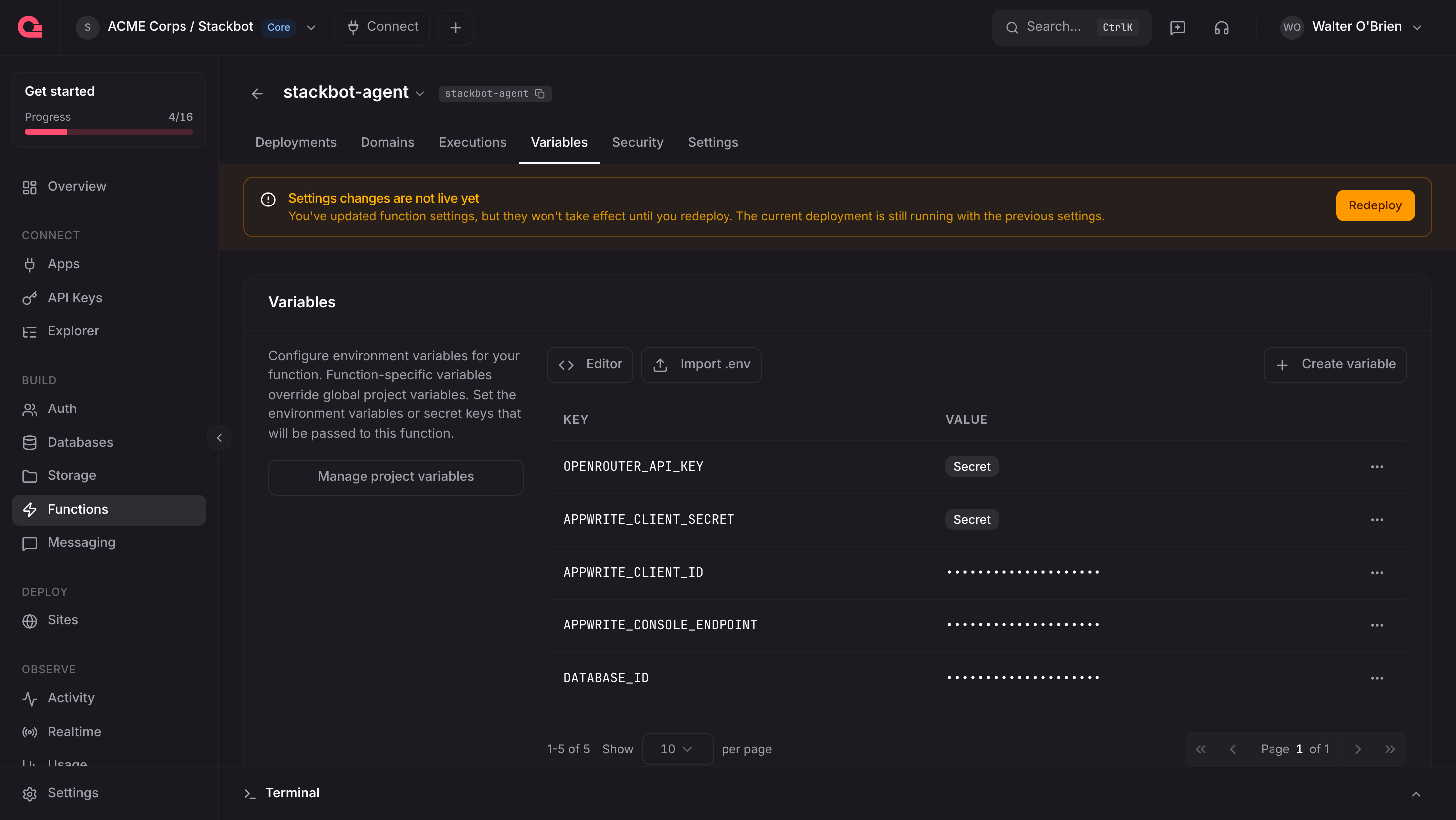1456x820 pixels.
Task: Open Sites in the sidebar
Action: 109,620
